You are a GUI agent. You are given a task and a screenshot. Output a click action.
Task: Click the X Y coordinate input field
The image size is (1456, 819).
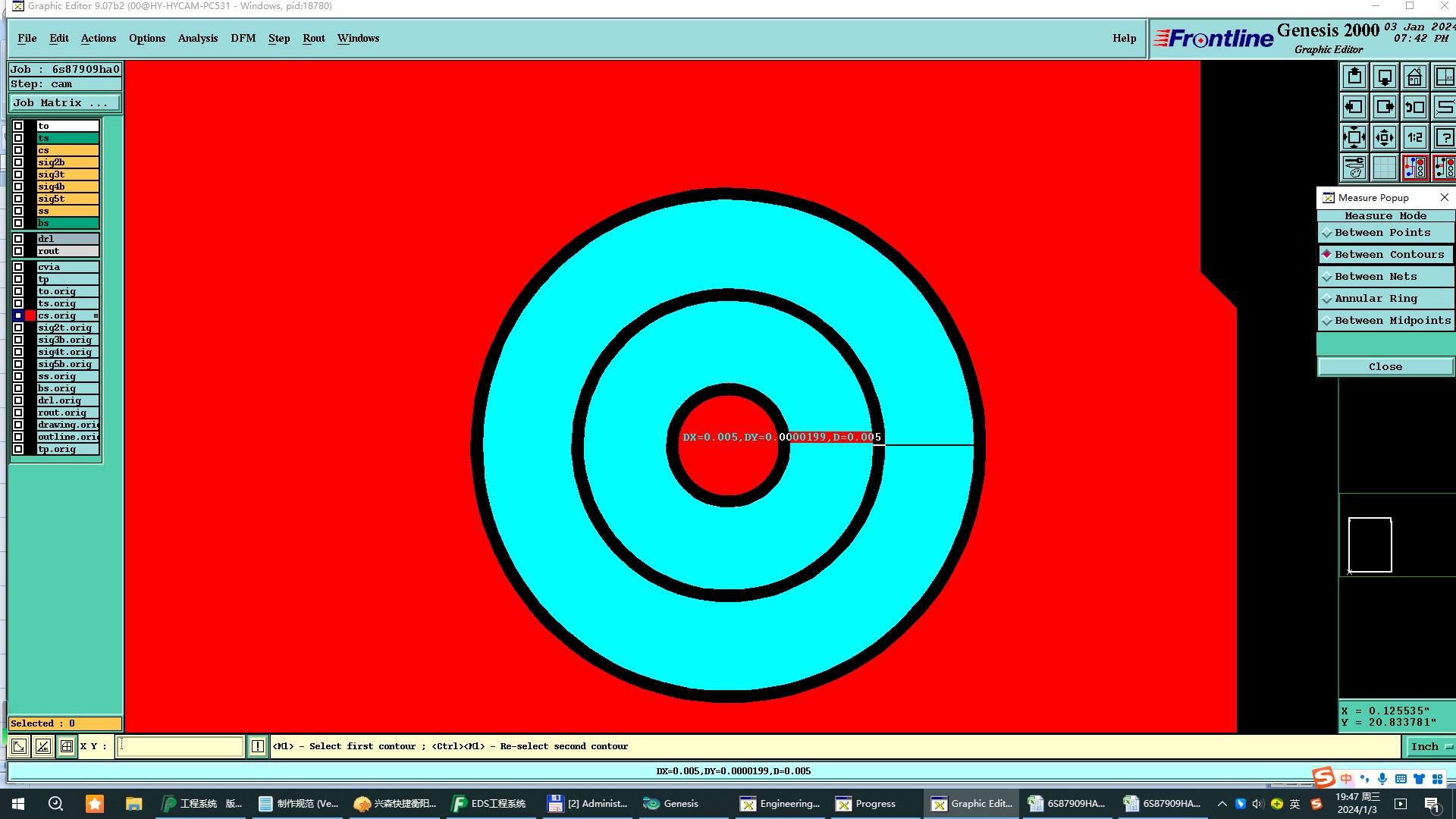click(x=180, y=746)
